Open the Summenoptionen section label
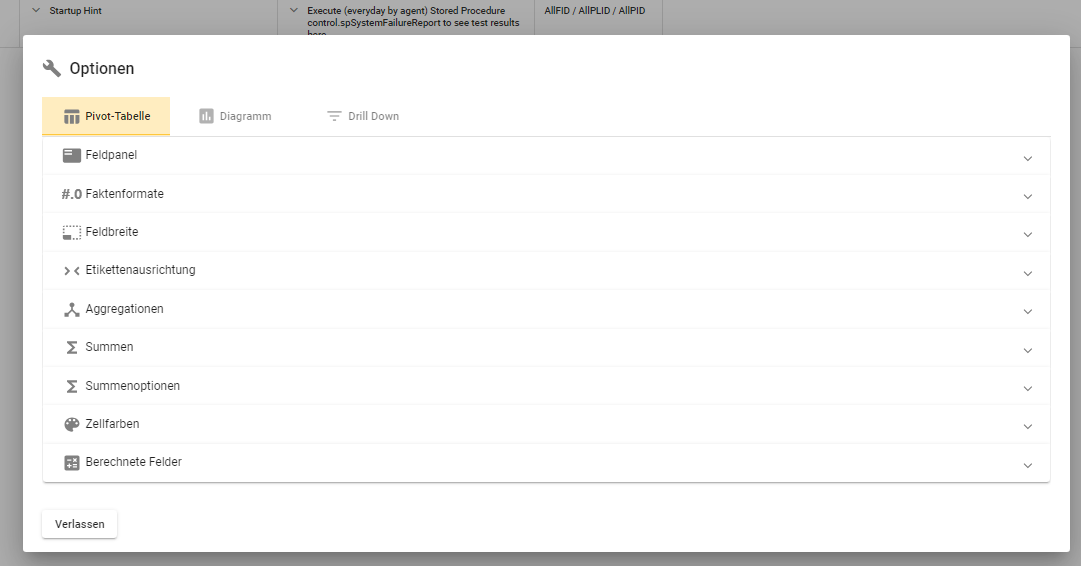This screenshot has height=566, width=1081. pos(132,386)
